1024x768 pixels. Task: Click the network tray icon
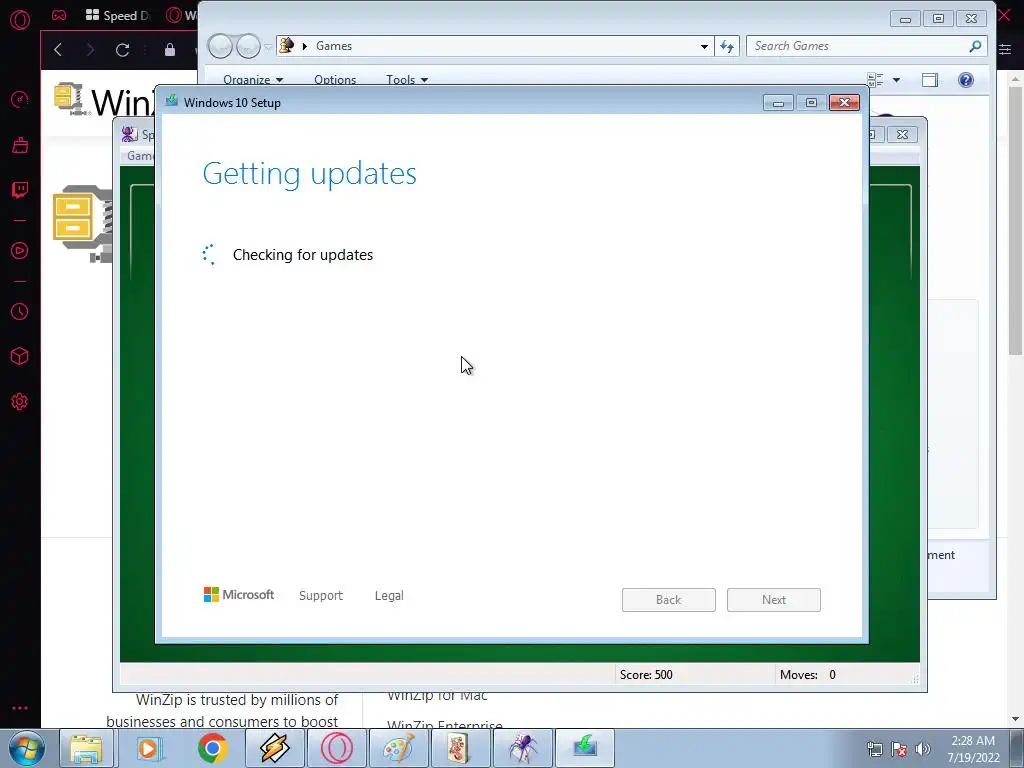point(874,749)
